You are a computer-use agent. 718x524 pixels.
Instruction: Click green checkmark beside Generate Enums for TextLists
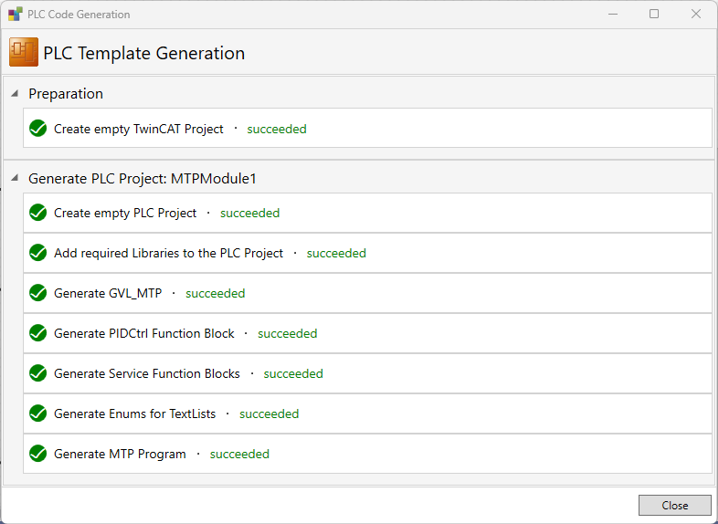[x=38, y=413]
